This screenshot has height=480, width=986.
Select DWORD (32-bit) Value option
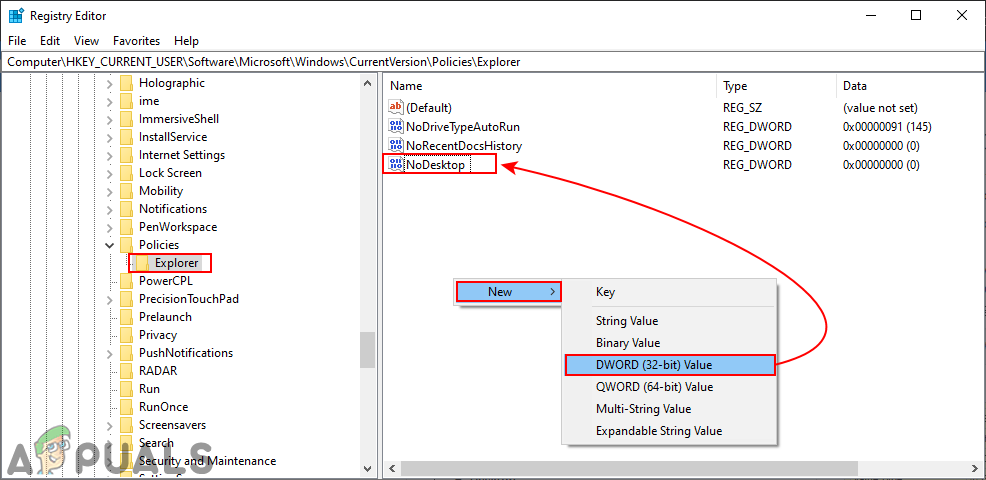tap(669, 365)
